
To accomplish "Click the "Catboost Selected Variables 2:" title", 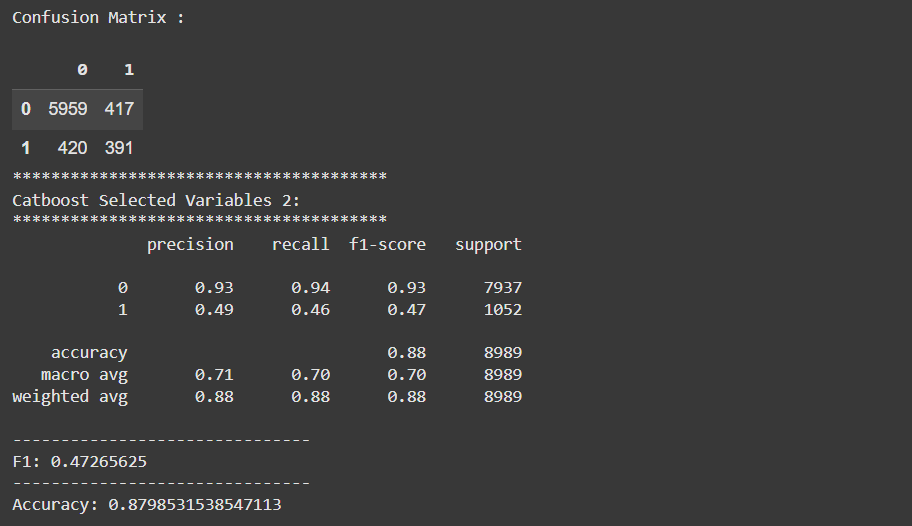I will coord(156,200).
